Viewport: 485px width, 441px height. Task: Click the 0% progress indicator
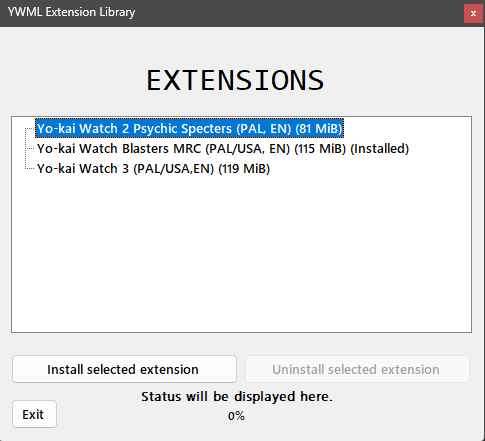[x=236, y=416]
